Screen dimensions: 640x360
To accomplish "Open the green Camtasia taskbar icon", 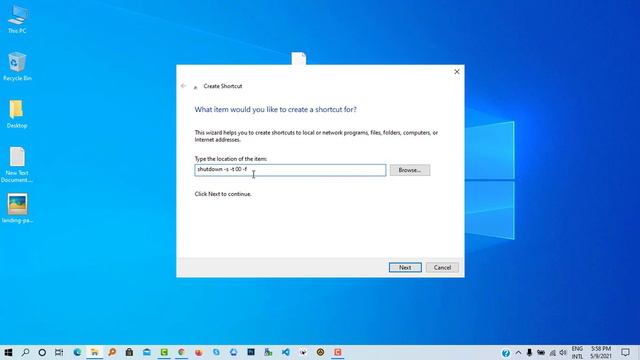I will tap(164, 352).
